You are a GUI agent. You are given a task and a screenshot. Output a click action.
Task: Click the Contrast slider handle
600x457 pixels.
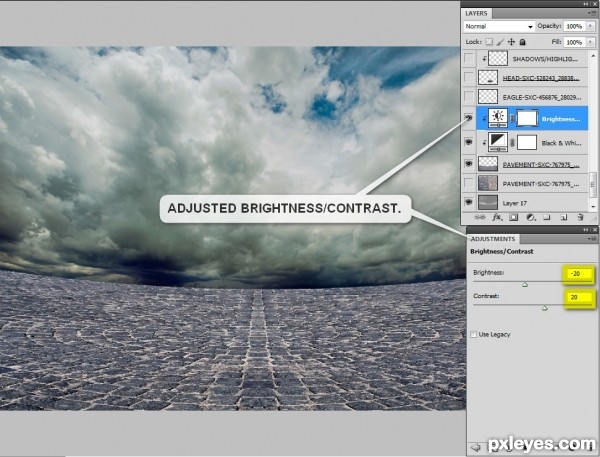click(x=545, y=308)
